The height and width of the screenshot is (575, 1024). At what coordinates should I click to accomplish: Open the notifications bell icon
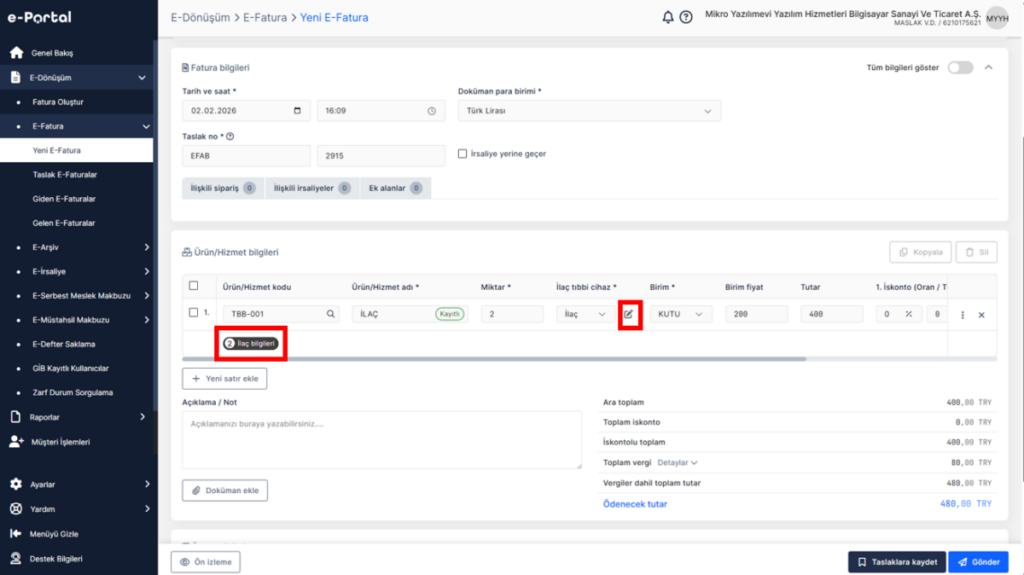click(x=667, y=18)
